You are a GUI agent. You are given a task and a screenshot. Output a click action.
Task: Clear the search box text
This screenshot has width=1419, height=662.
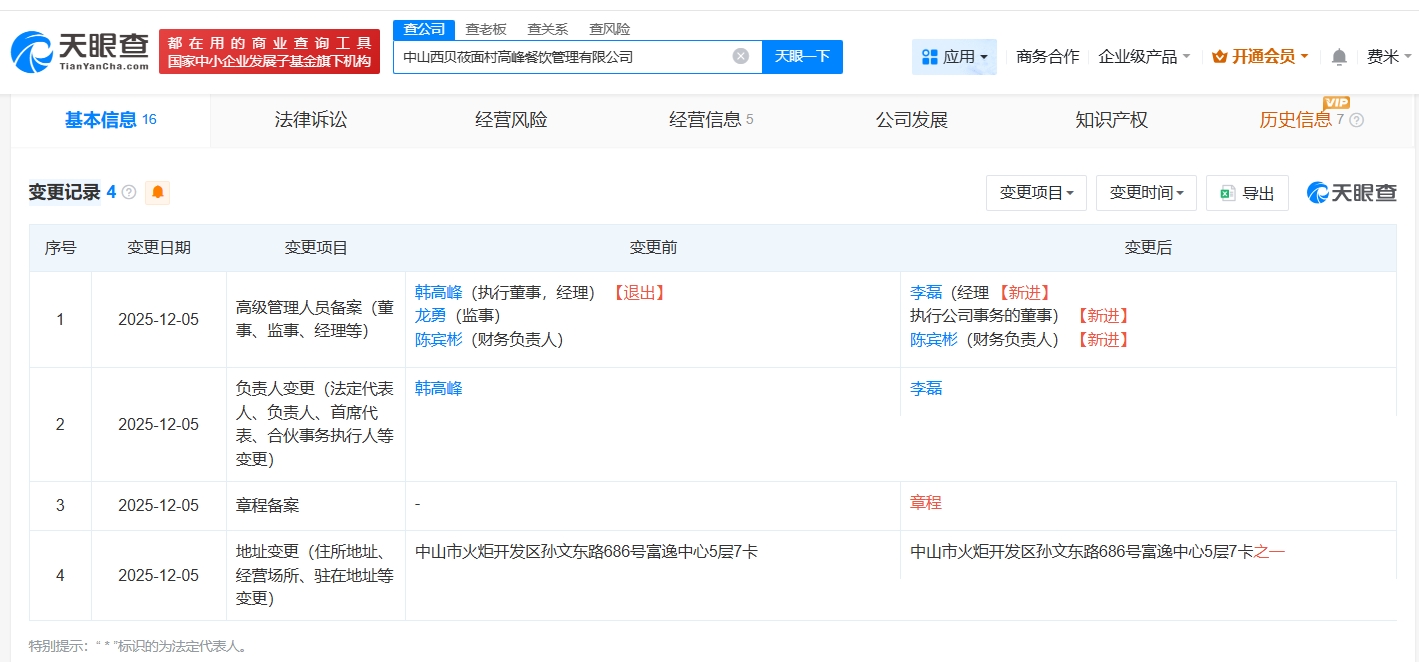[740, 56]
